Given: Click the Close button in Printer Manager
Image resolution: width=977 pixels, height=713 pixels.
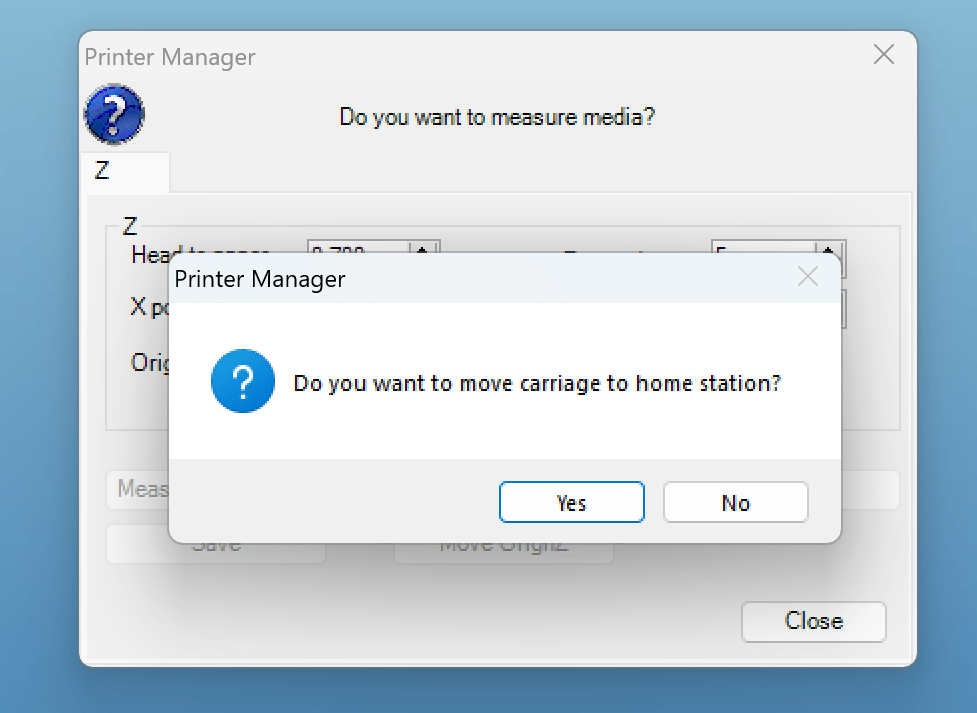Looking at the screenshot, I should 813,621.
